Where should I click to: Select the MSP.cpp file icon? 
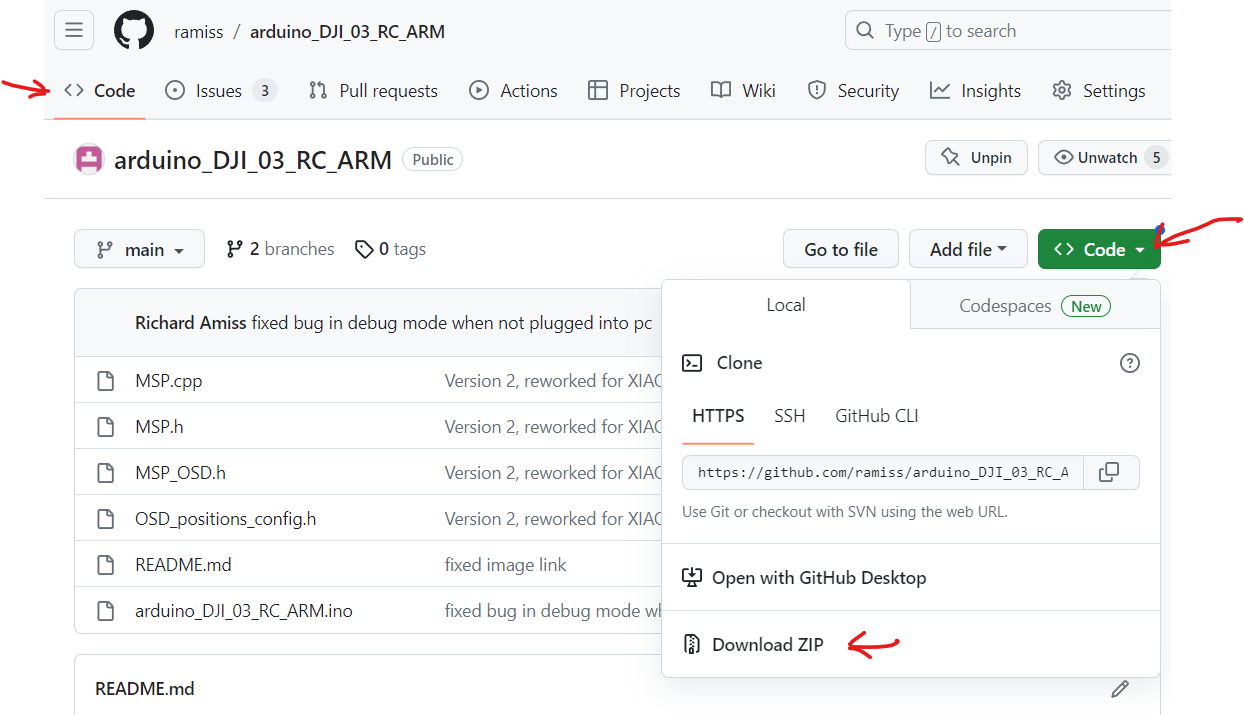point(106,380)
